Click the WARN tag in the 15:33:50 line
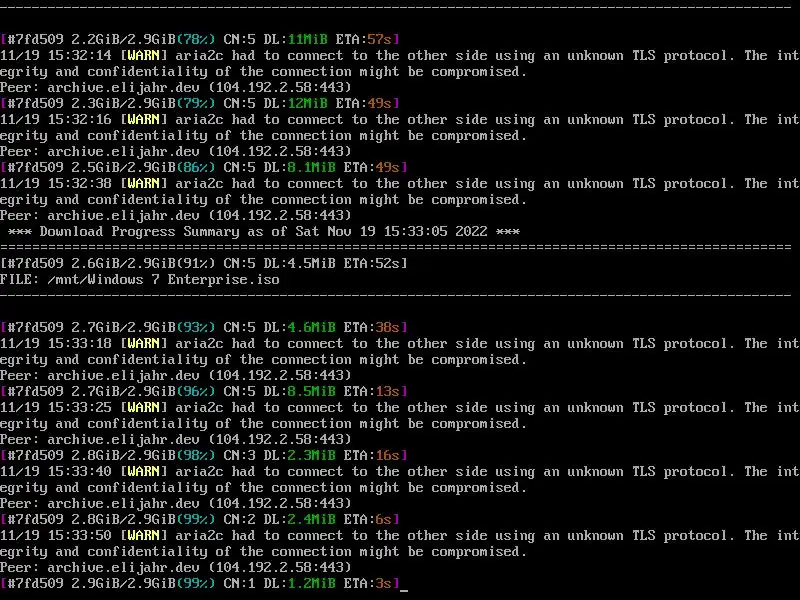The height and width of the screenshot is (600, 800). 144,535
